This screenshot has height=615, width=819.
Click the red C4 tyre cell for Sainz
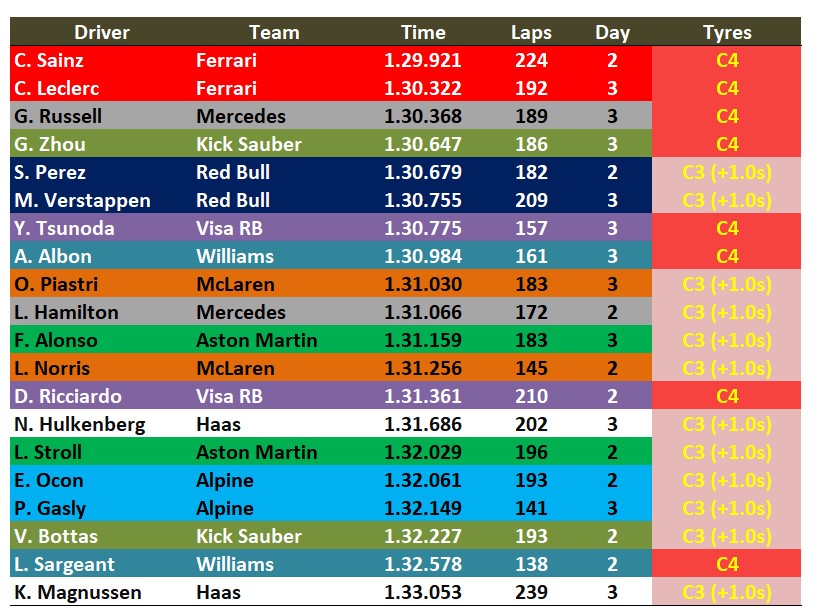click(727, 60)
